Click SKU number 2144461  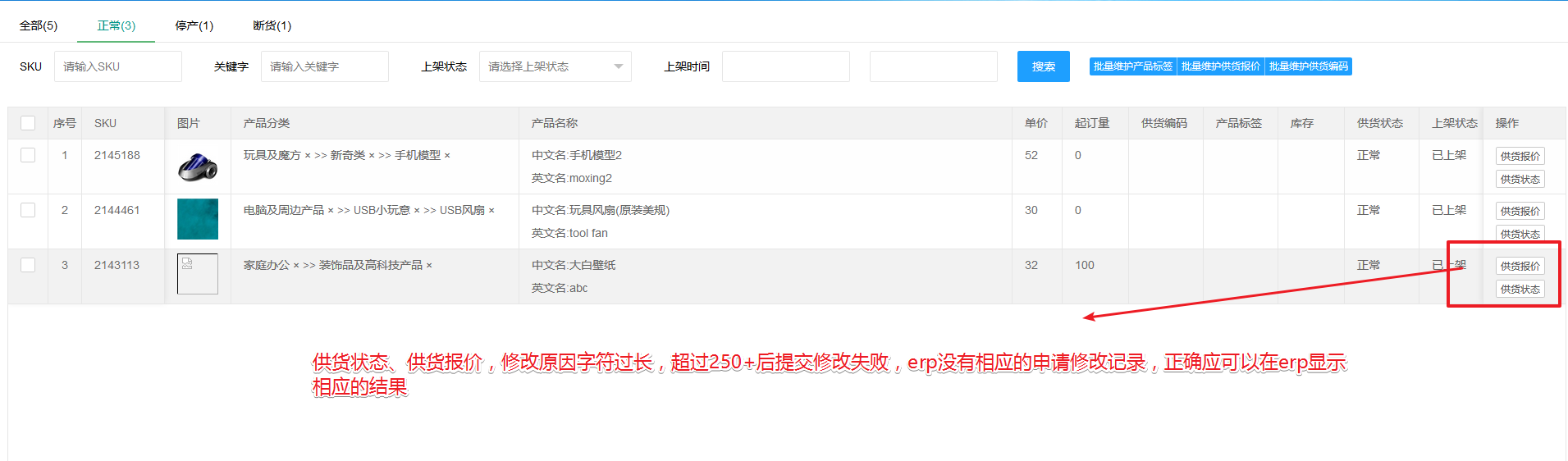click(117, 210)
